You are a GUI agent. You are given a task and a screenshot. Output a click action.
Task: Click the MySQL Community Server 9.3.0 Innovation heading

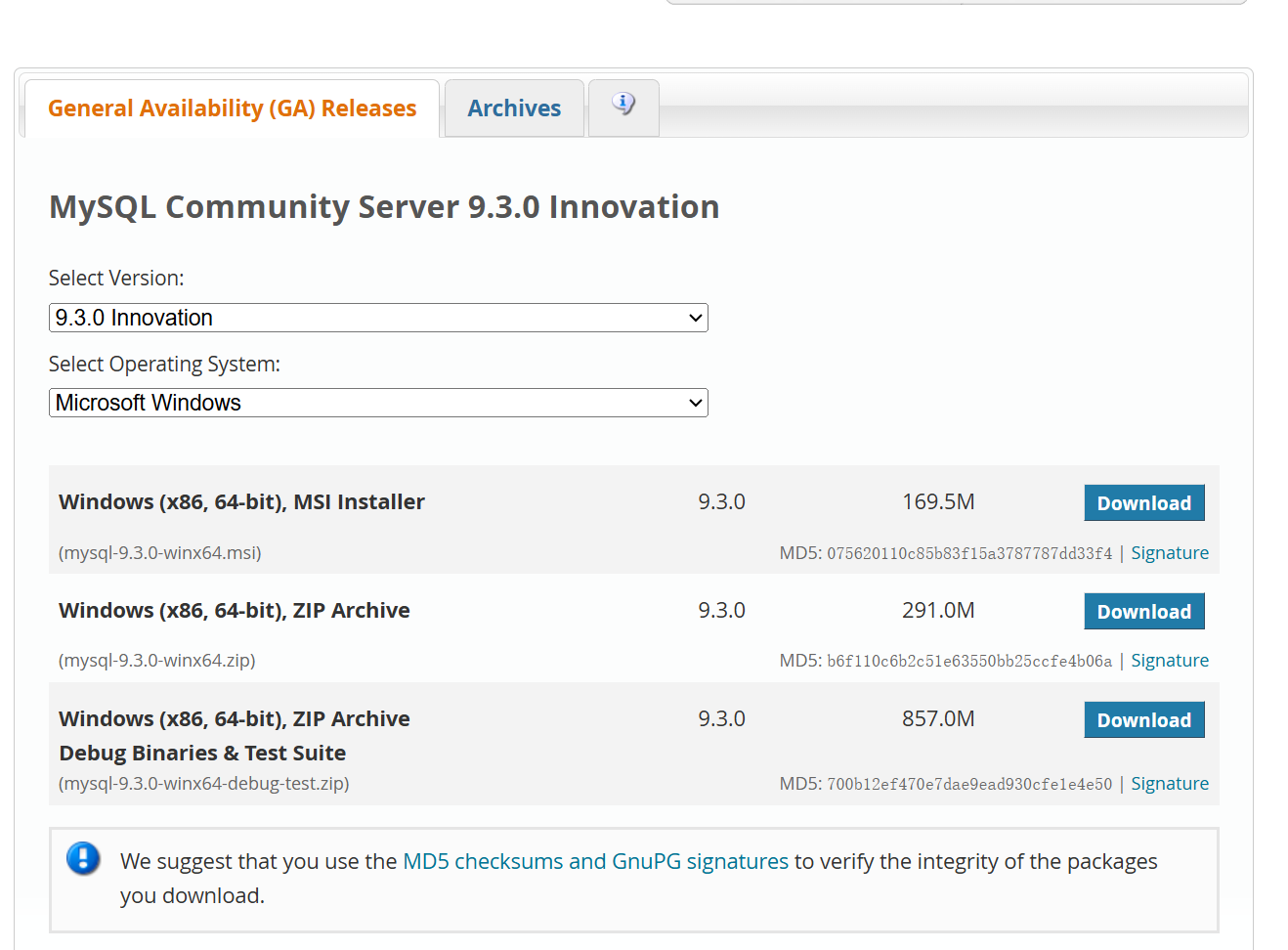click(384, 206)
